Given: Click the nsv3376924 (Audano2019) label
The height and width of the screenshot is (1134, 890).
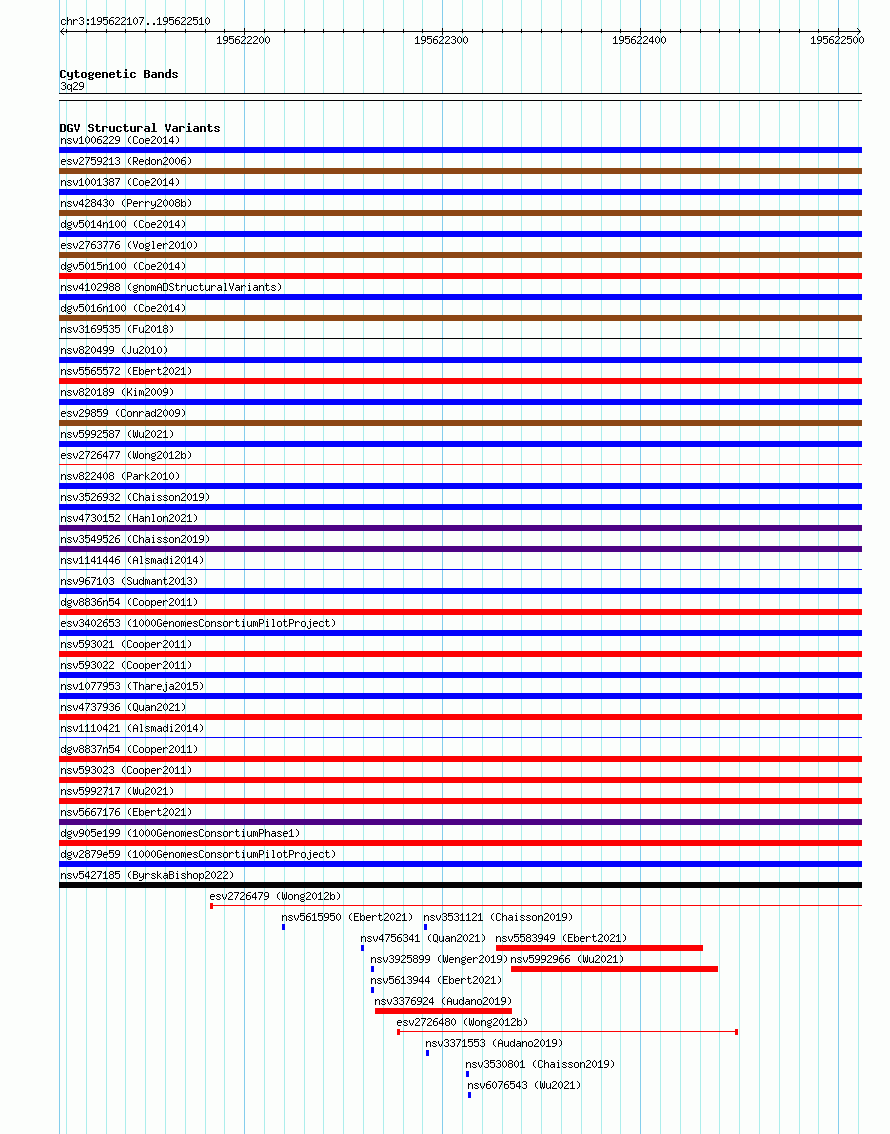Looking at the screenshot, I should (x=443, y=1000).
